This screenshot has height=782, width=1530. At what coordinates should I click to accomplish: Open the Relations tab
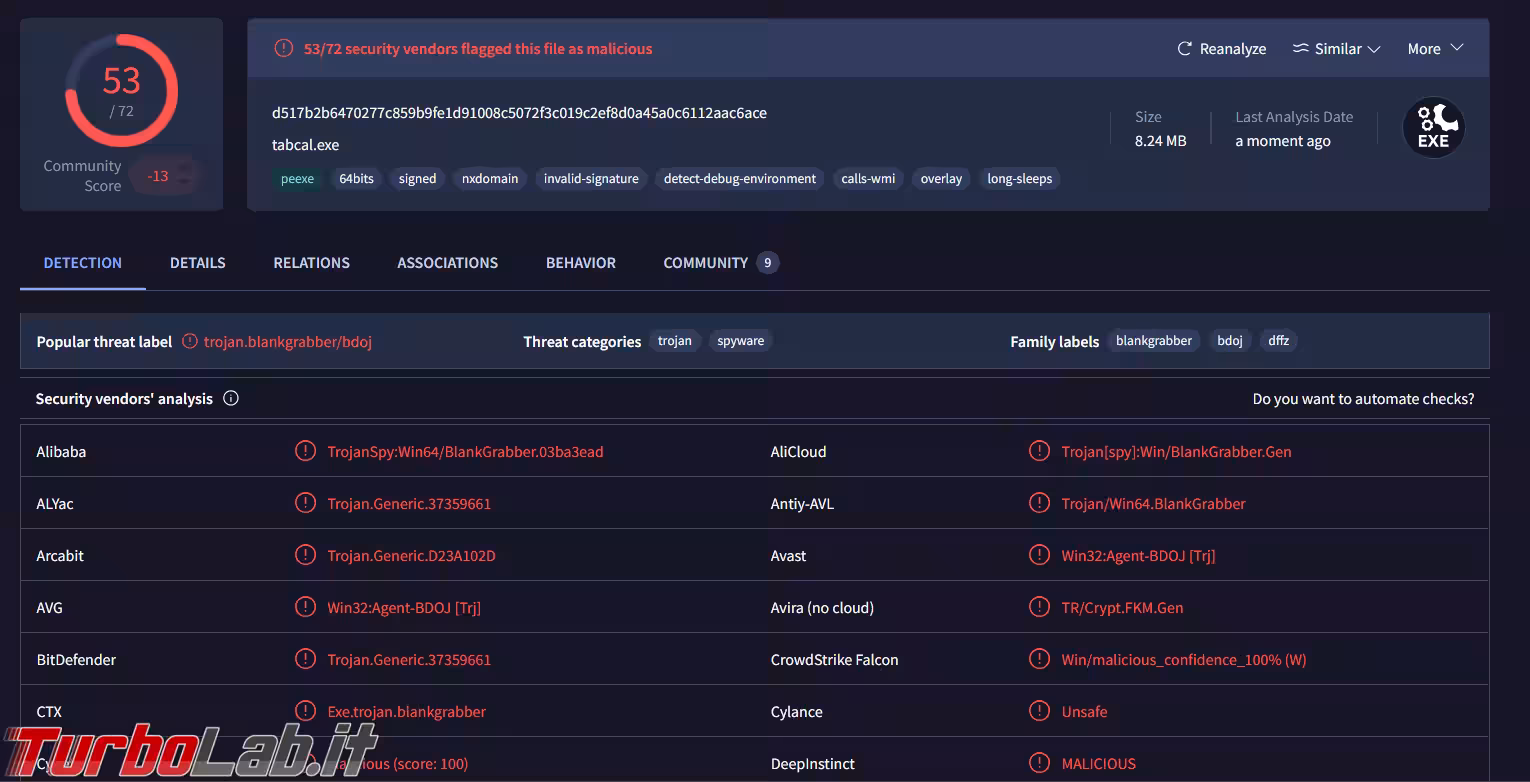pyautogui.click(x=311, y=263)
